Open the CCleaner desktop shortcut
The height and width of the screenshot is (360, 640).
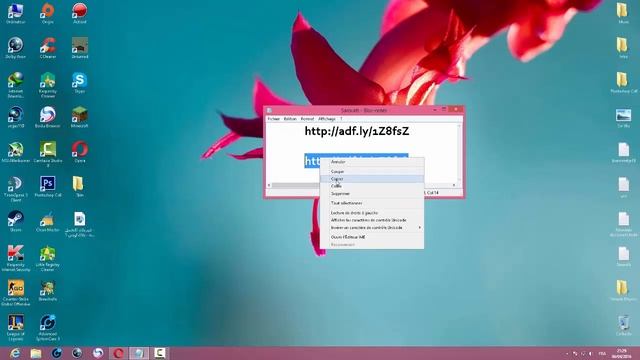click(48, 48)
